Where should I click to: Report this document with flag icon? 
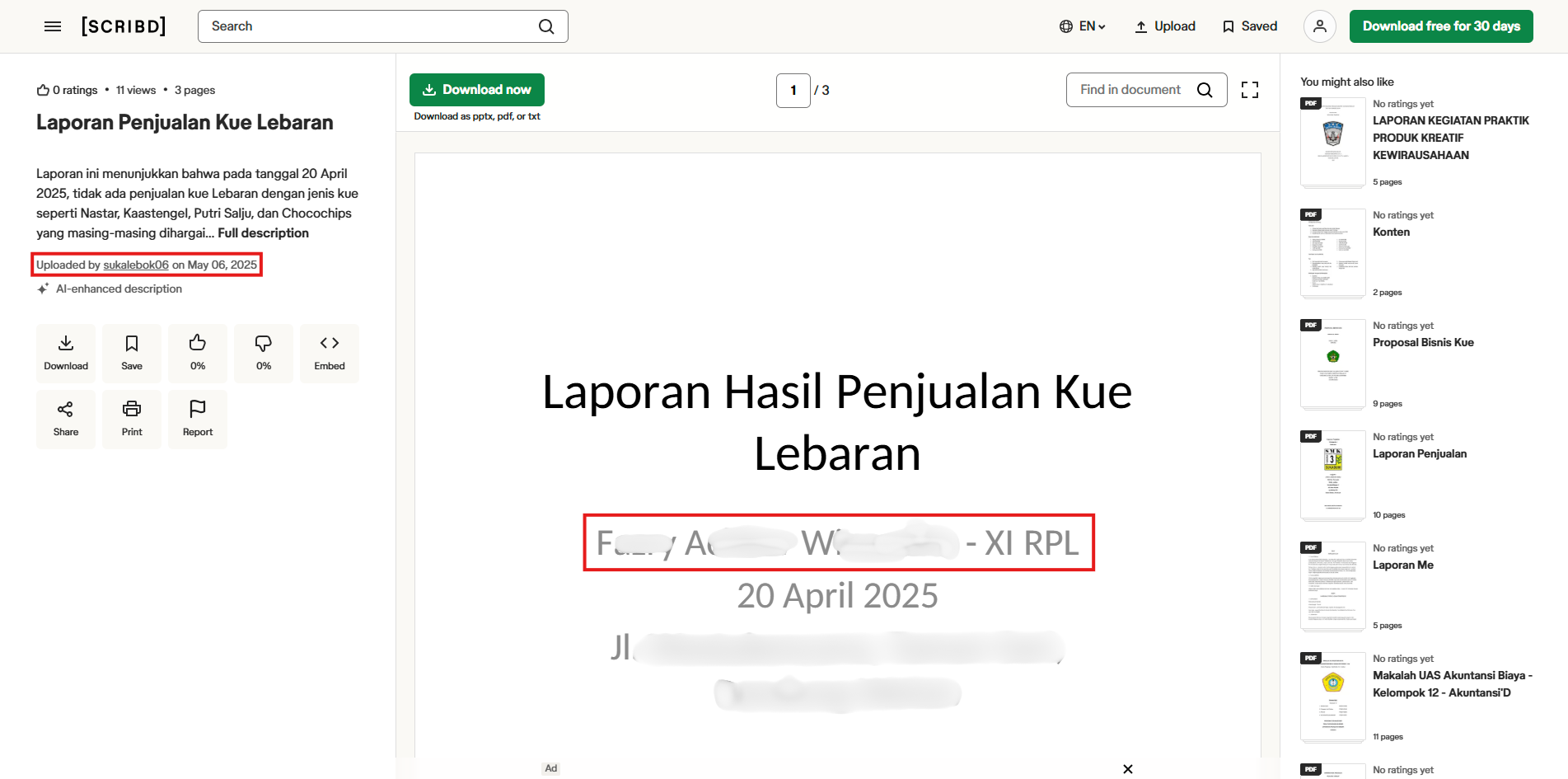pos(198,420)
